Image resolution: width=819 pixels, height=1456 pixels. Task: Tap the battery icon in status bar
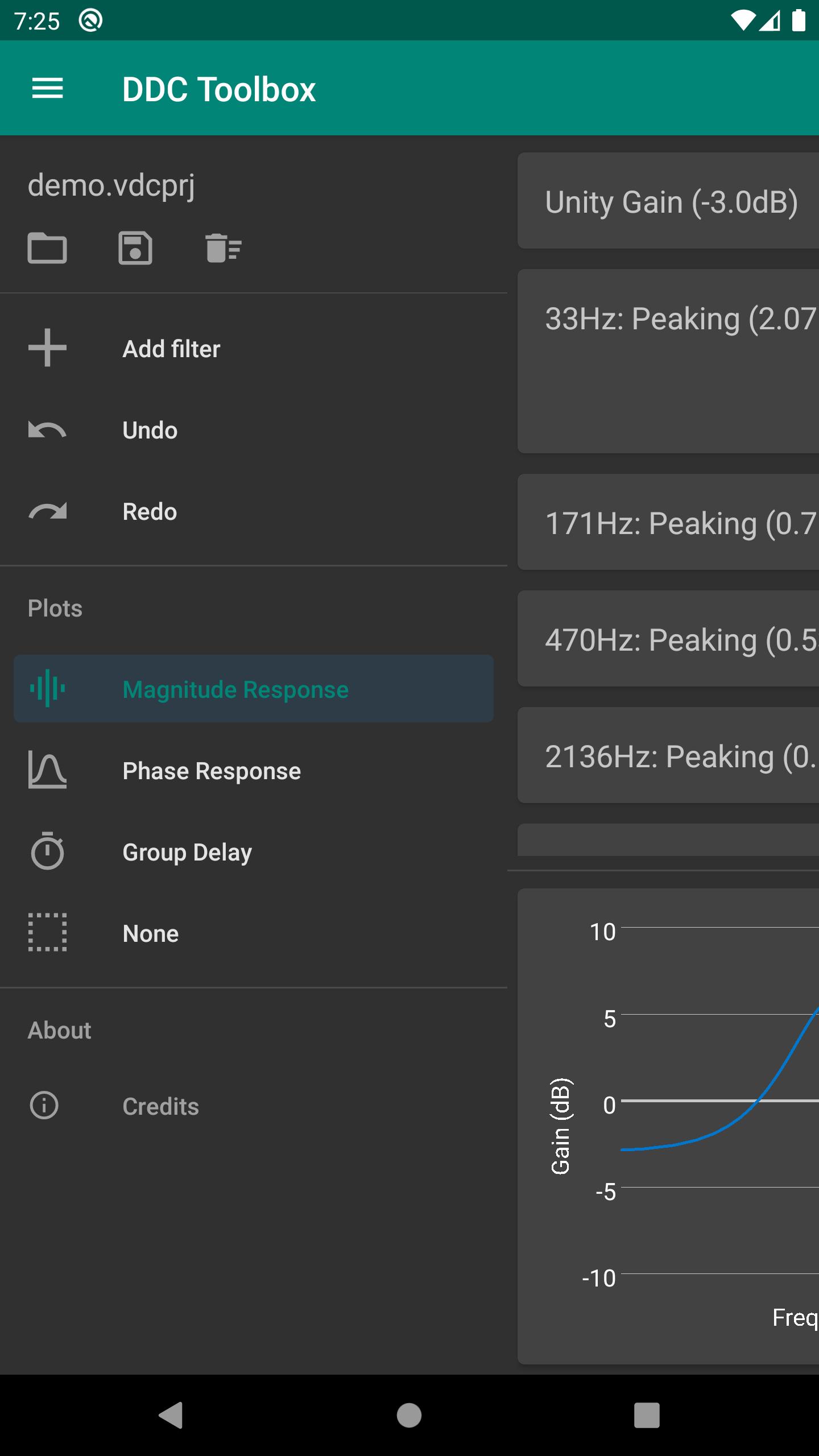799,20
